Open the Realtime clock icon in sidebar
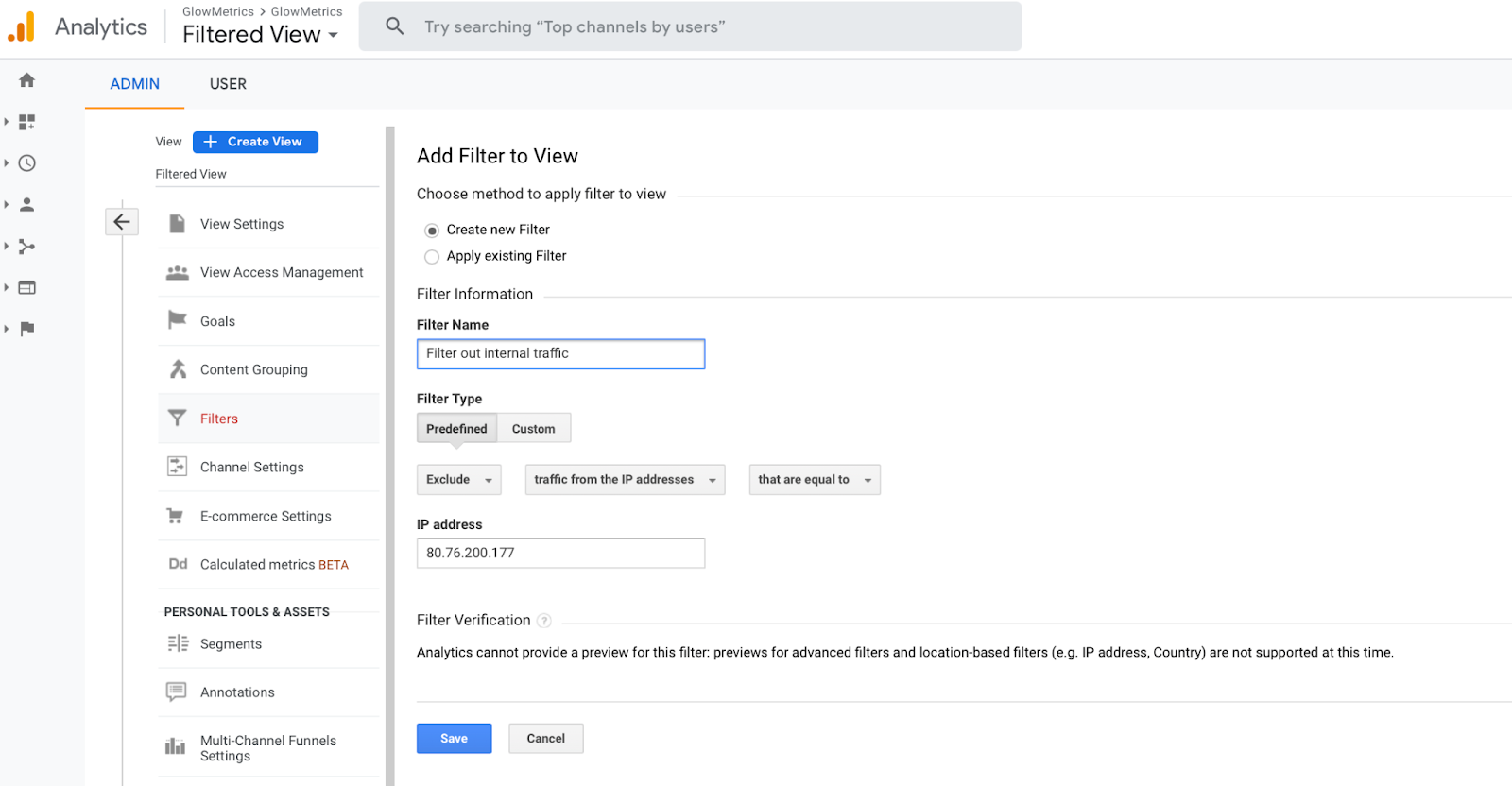 pyautogui.click(x=27, y=163)
